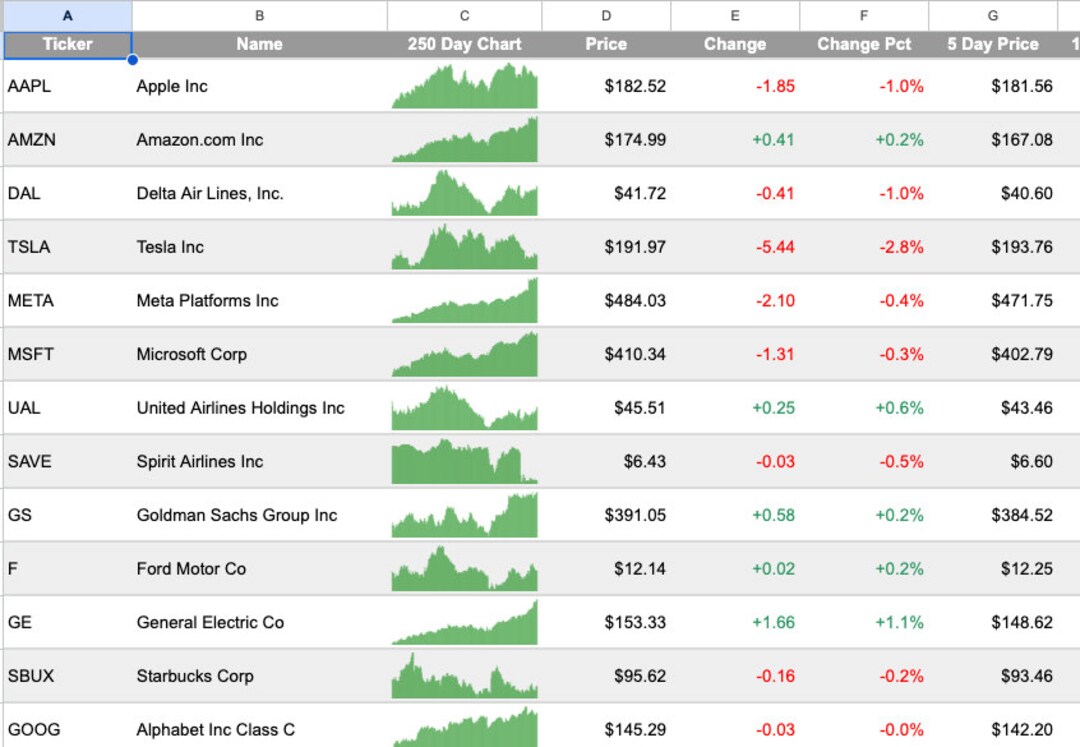Click the Ticker header cell
Image resolution: width=1080 pixels, height=747 pixels.
tap(67, 44)
